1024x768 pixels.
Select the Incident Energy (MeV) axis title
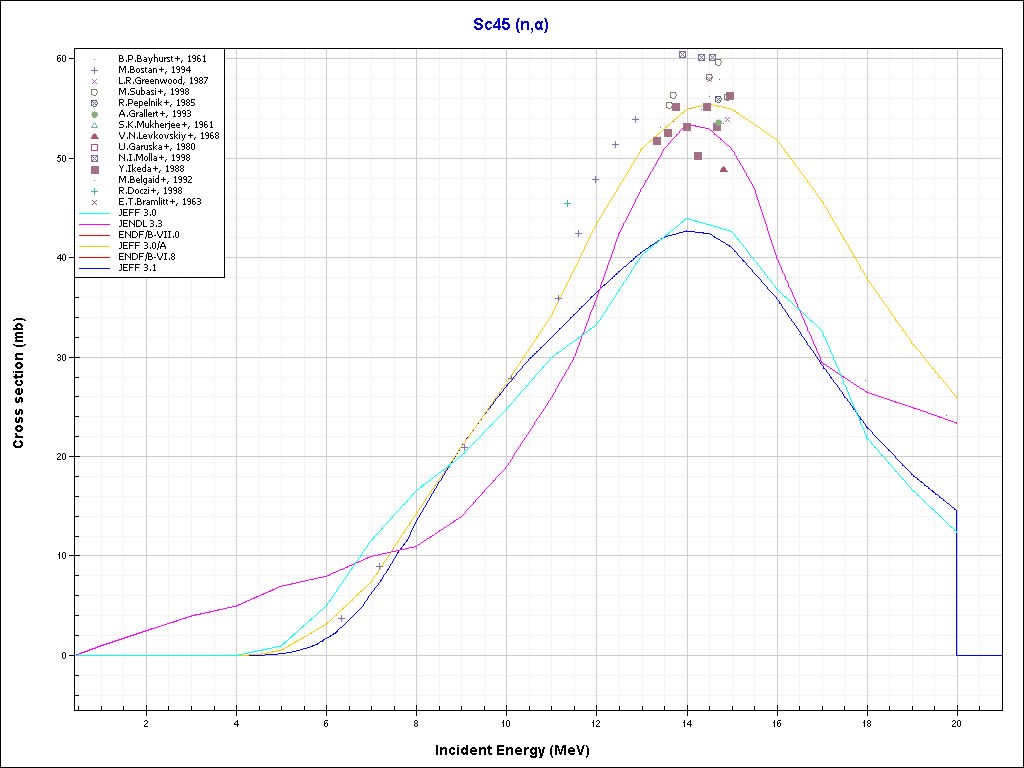pos(518,750)
